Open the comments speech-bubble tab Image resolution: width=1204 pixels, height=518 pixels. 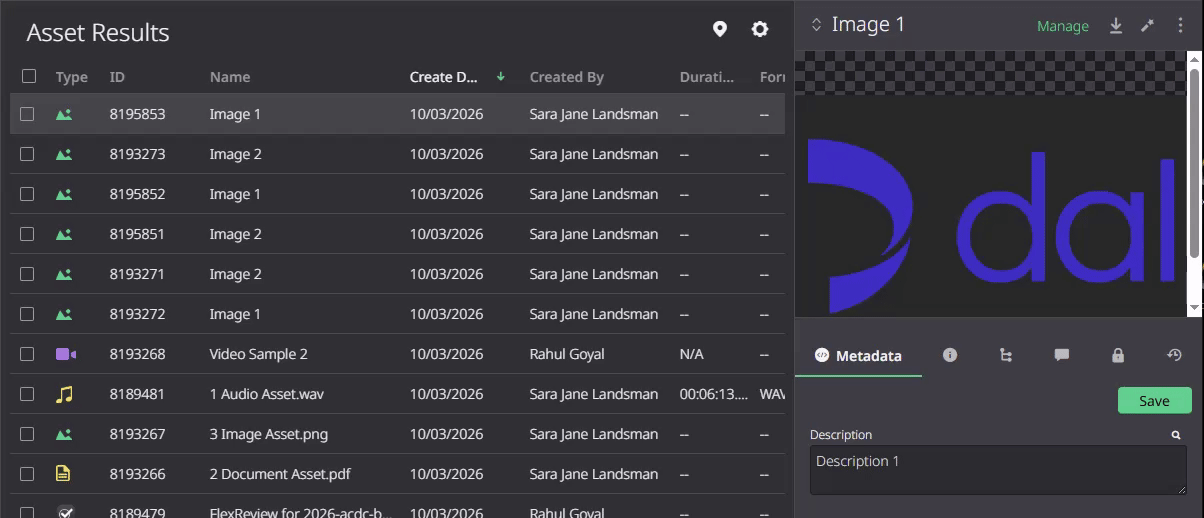1062,355
